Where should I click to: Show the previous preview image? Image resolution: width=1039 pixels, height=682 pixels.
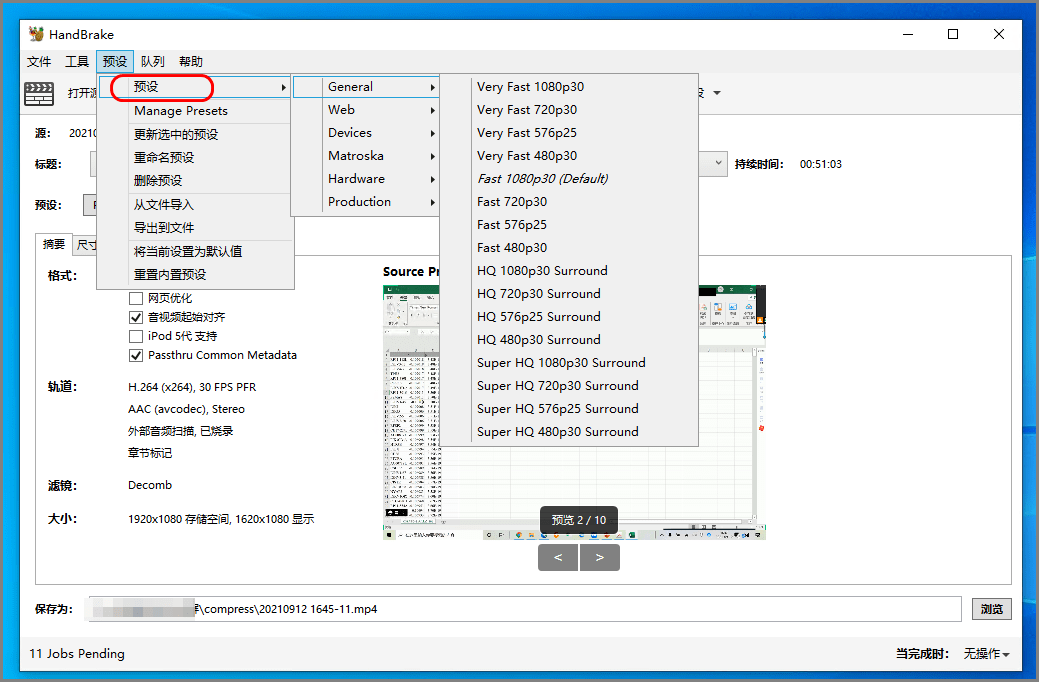click(558, 557)
